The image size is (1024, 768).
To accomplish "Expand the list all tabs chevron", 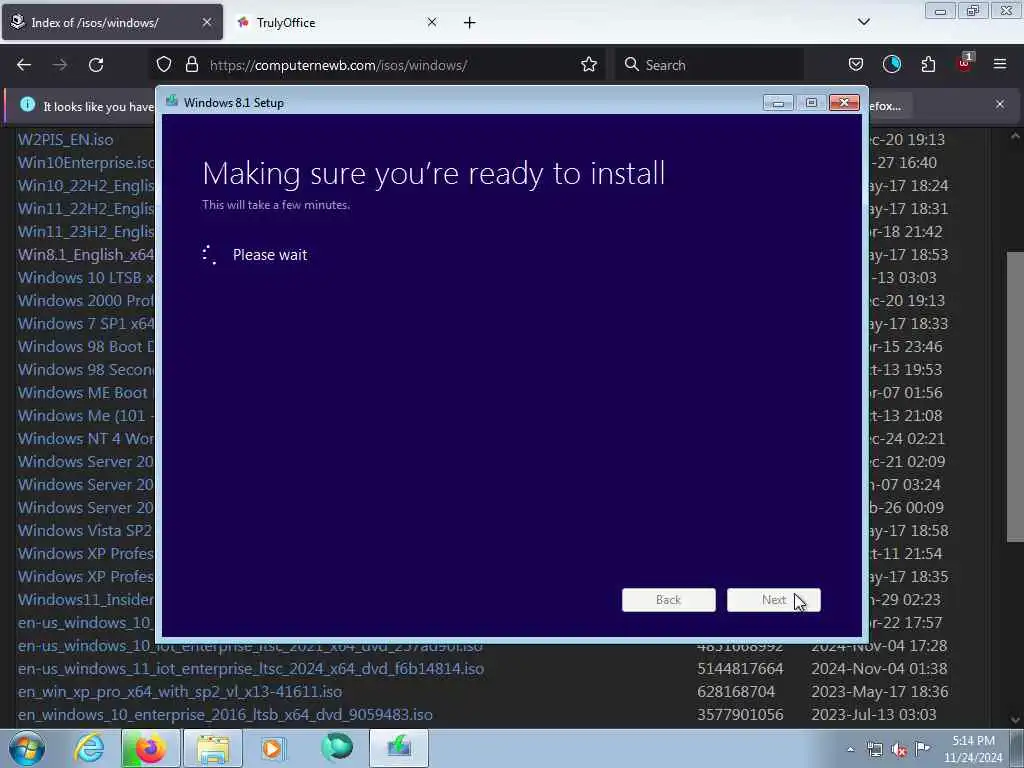I will click(863, 22).
